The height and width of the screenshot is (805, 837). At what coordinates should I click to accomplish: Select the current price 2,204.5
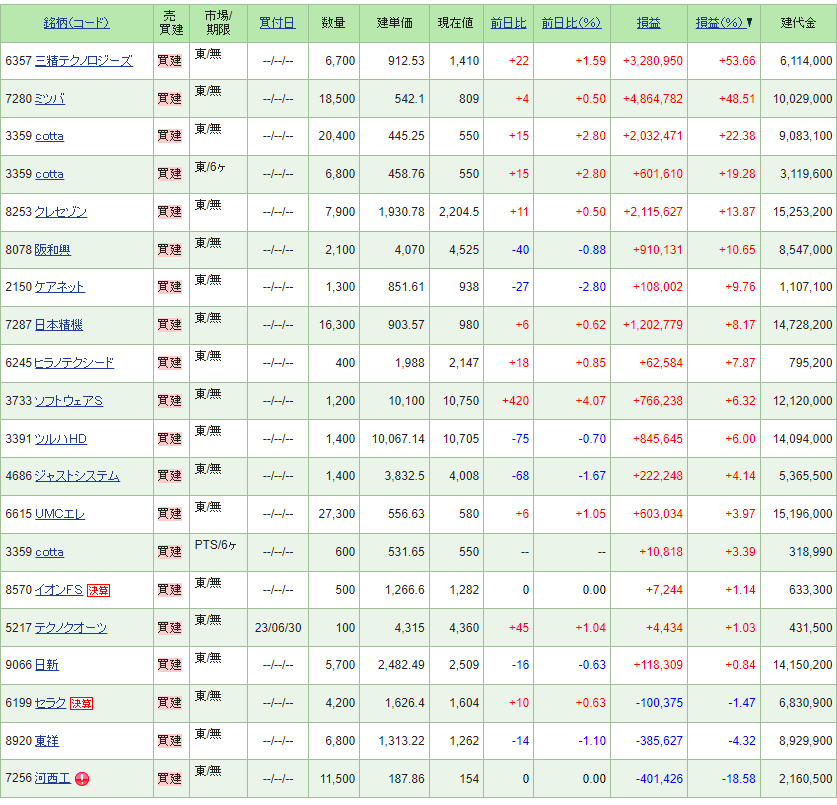click(459, 212)
